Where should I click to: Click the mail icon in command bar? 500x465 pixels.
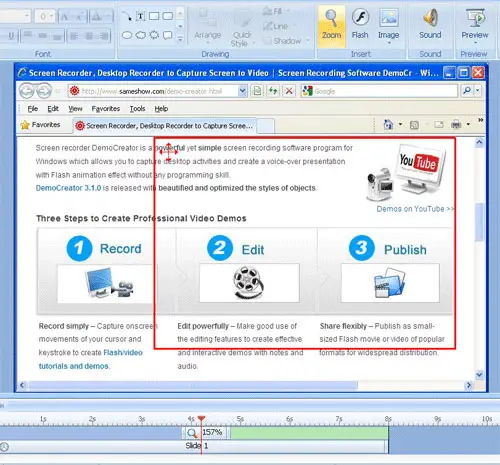coord(439,125)
